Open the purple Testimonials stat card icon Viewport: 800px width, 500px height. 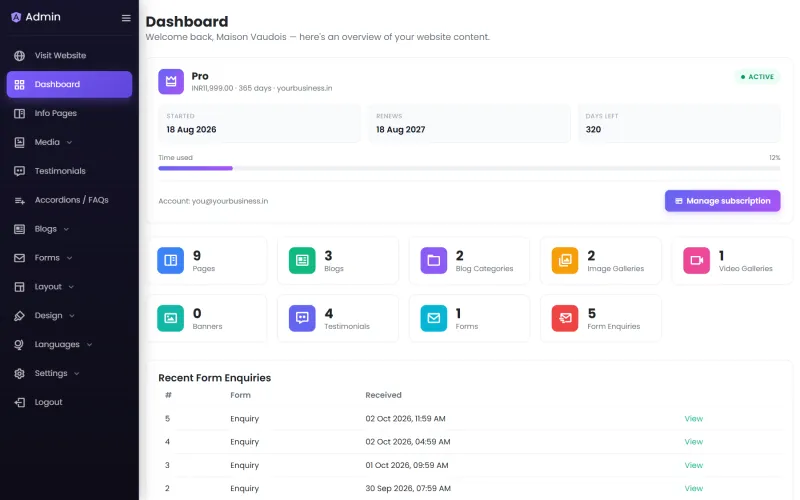(x=302, y=318)
